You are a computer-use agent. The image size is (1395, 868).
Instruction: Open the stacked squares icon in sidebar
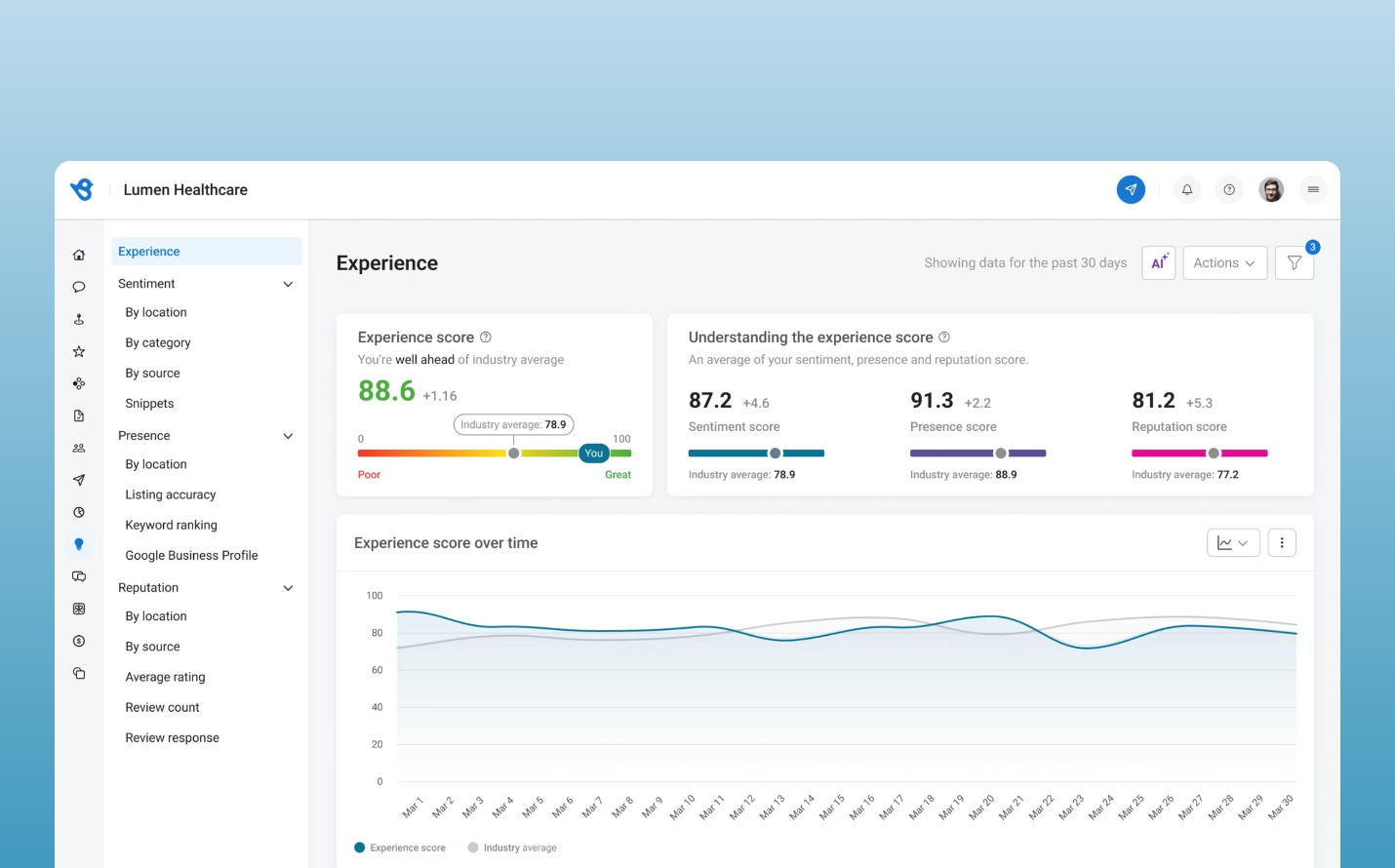79,673
